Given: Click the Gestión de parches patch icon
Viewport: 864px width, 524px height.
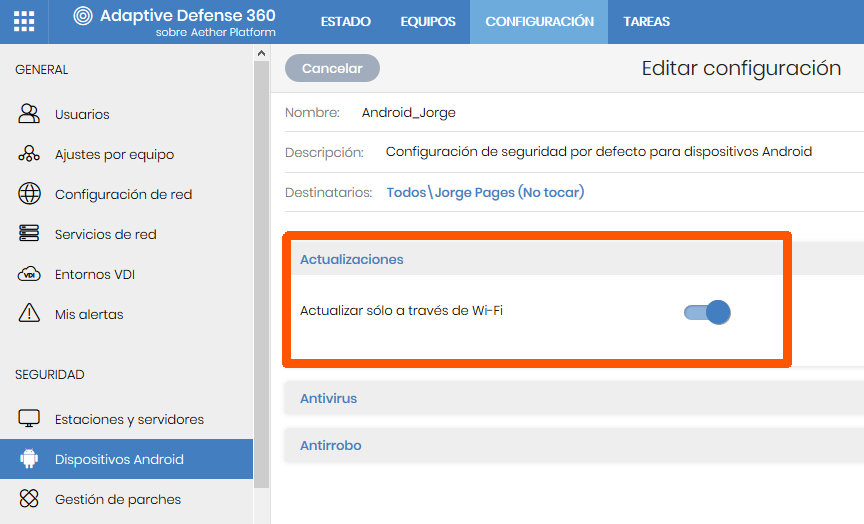Looking at the screenshot, I should (29, 499).
